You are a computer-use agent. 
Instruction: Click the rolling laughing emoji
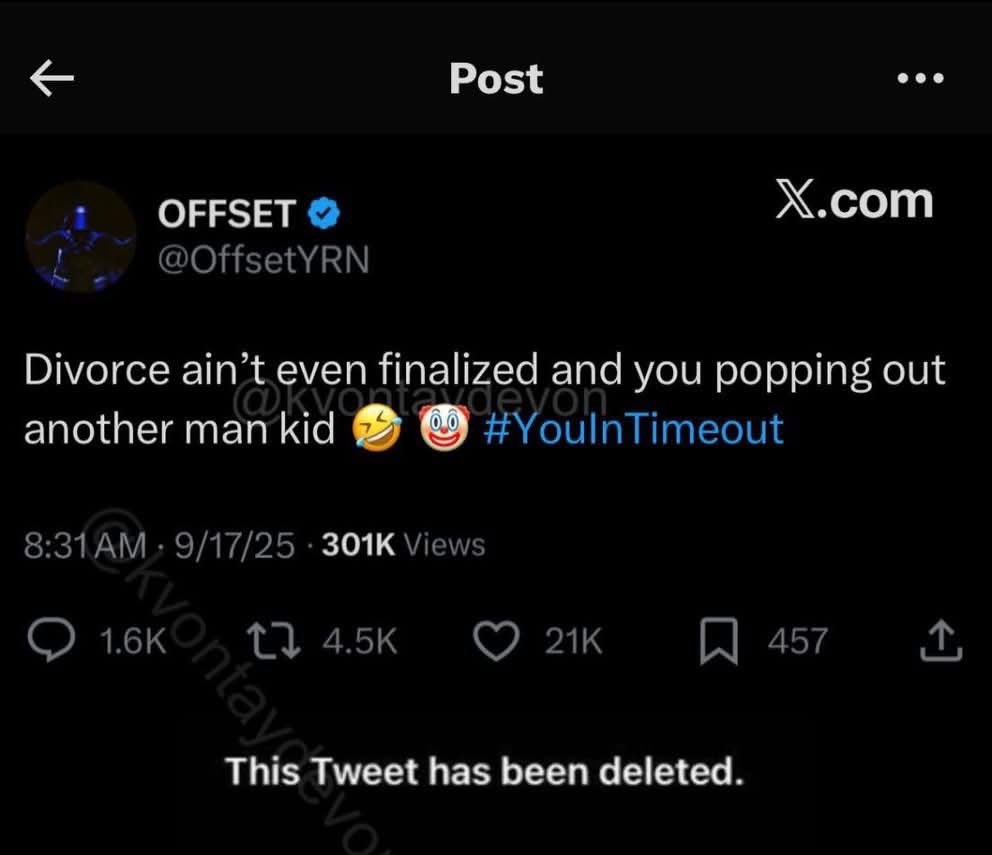[376, 431]
